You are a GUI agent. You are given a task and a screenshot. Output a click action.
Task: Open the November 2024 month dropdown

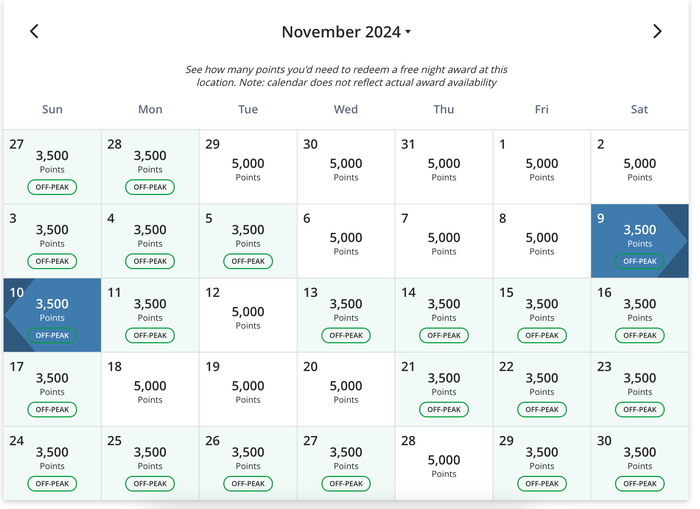(346, 32)
